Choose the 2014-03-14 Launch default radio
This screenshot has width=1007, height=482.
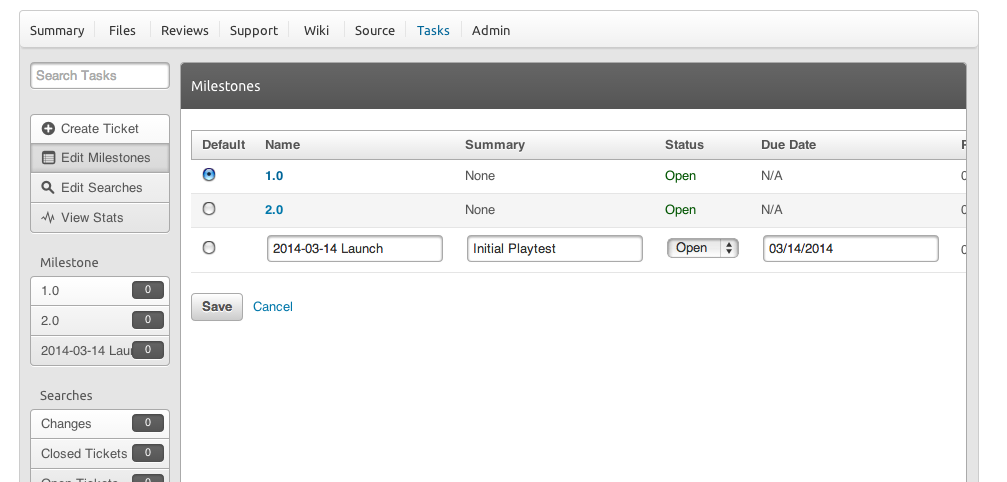(209, 248)
